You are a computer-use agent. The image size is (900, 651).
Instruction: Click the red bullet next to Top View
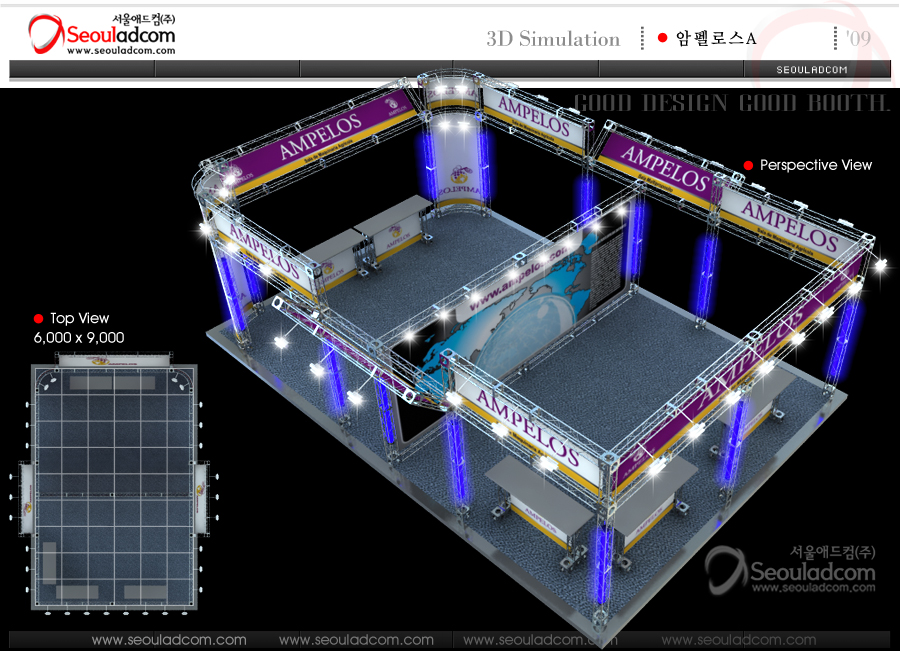(39, 319)
